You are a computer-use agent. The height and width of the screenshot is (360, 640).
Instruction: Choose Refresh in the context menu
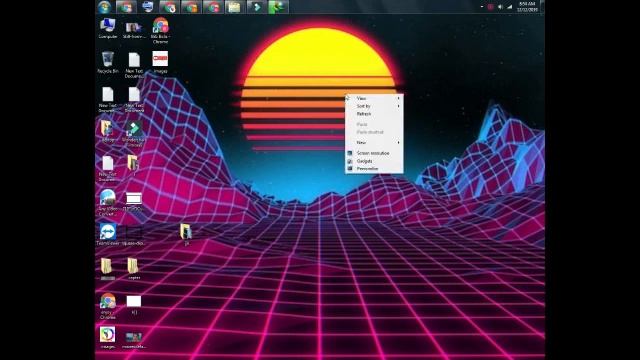(x=374, y=114)
